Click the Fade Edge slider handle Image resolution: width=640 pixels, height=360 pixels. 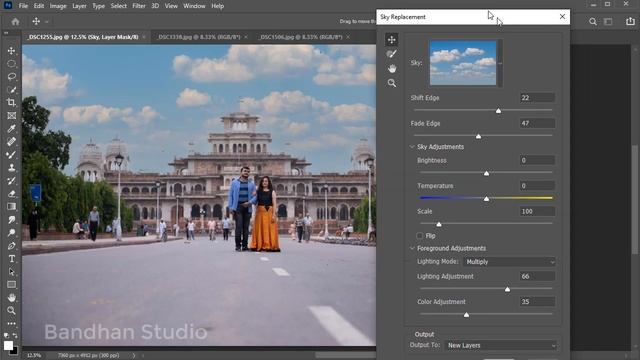(x=478, y=136)
